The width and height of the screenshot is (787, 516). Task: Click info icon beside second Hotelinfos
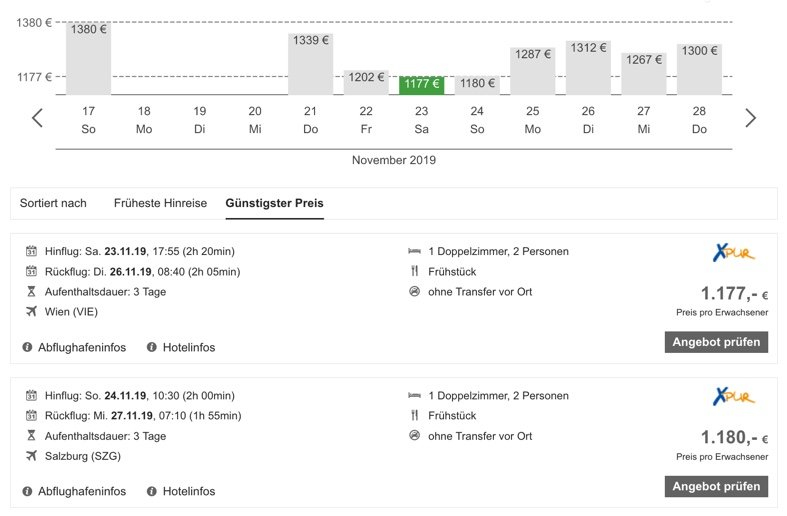click(152, 491)
